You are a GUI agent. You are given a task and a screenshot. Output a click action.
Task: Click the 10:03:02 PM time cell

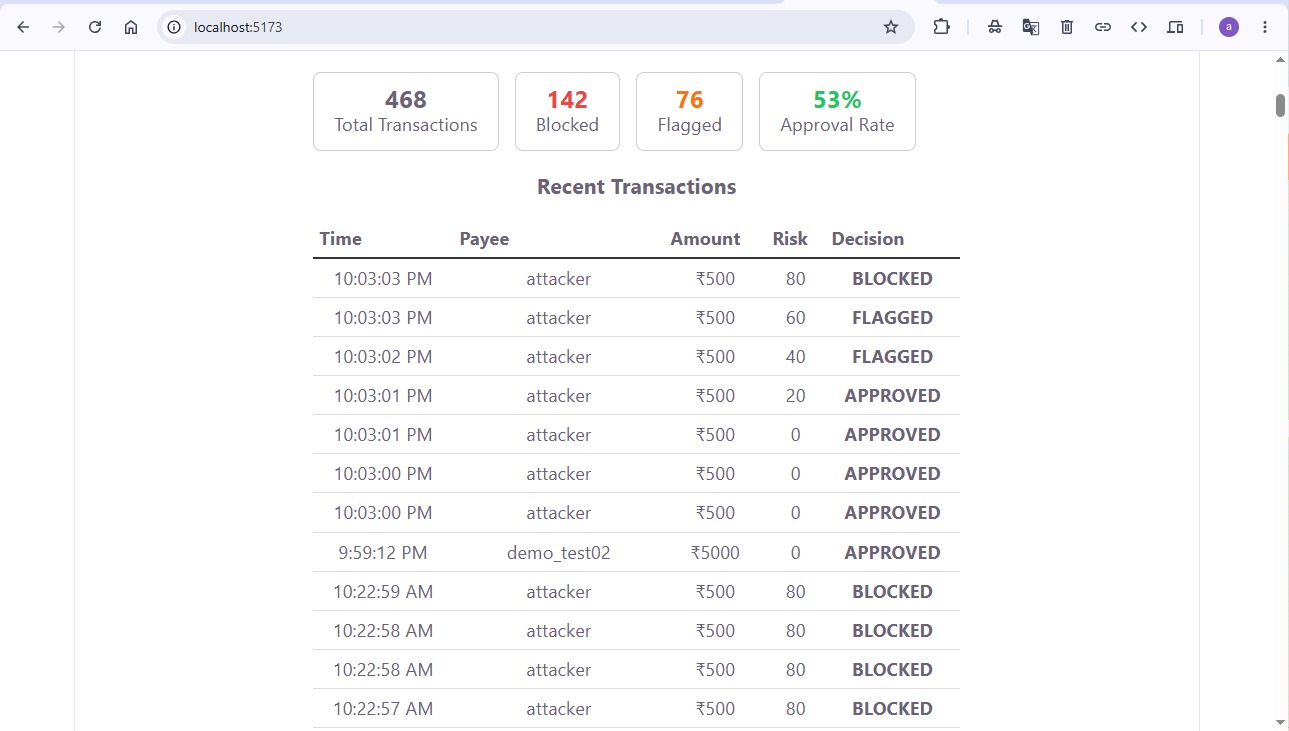click(x=383, y=357)
